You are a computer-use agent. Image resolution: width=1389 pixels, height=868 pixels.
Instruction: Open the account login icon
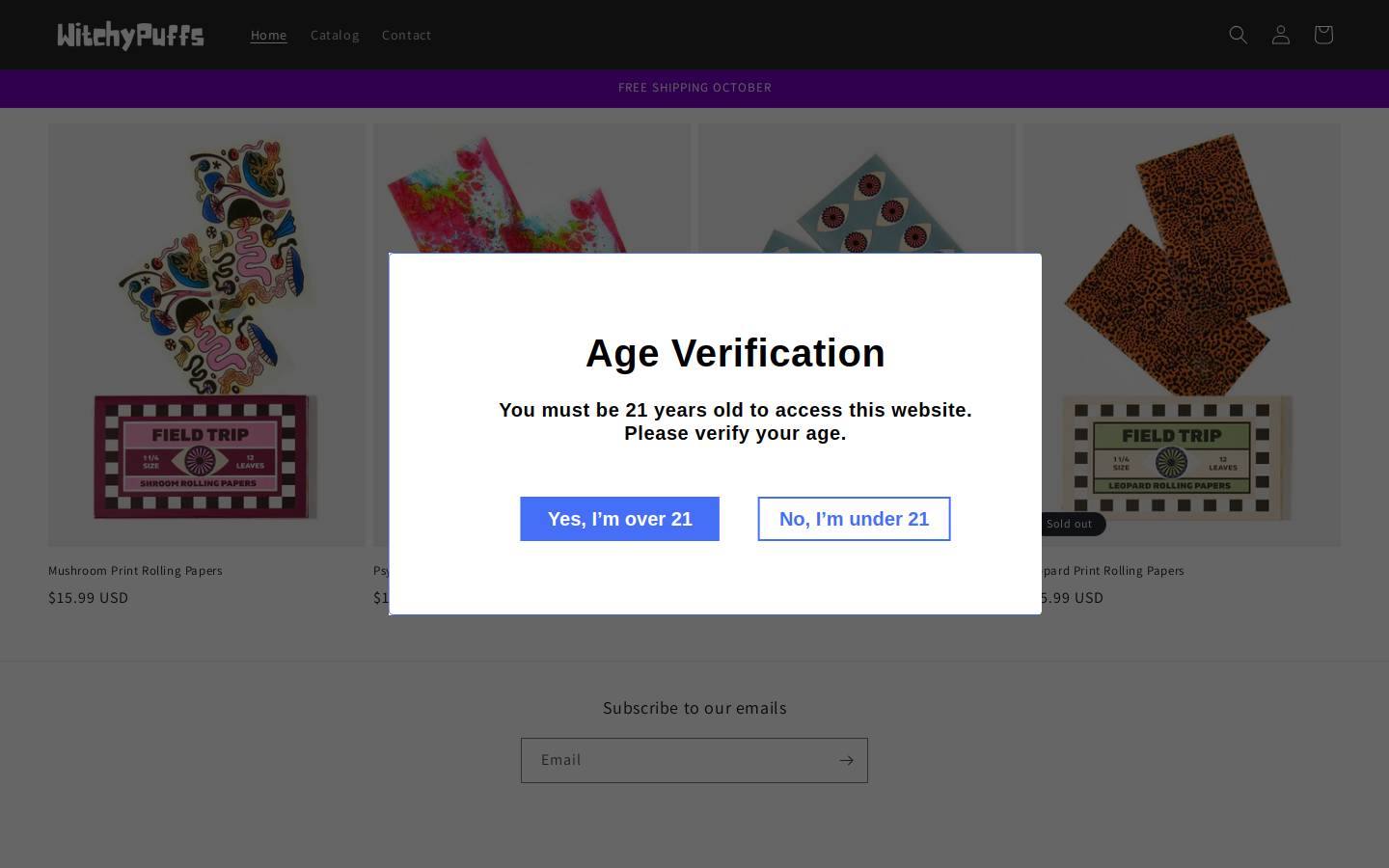pyautogui.click(x=1281, y=35)
